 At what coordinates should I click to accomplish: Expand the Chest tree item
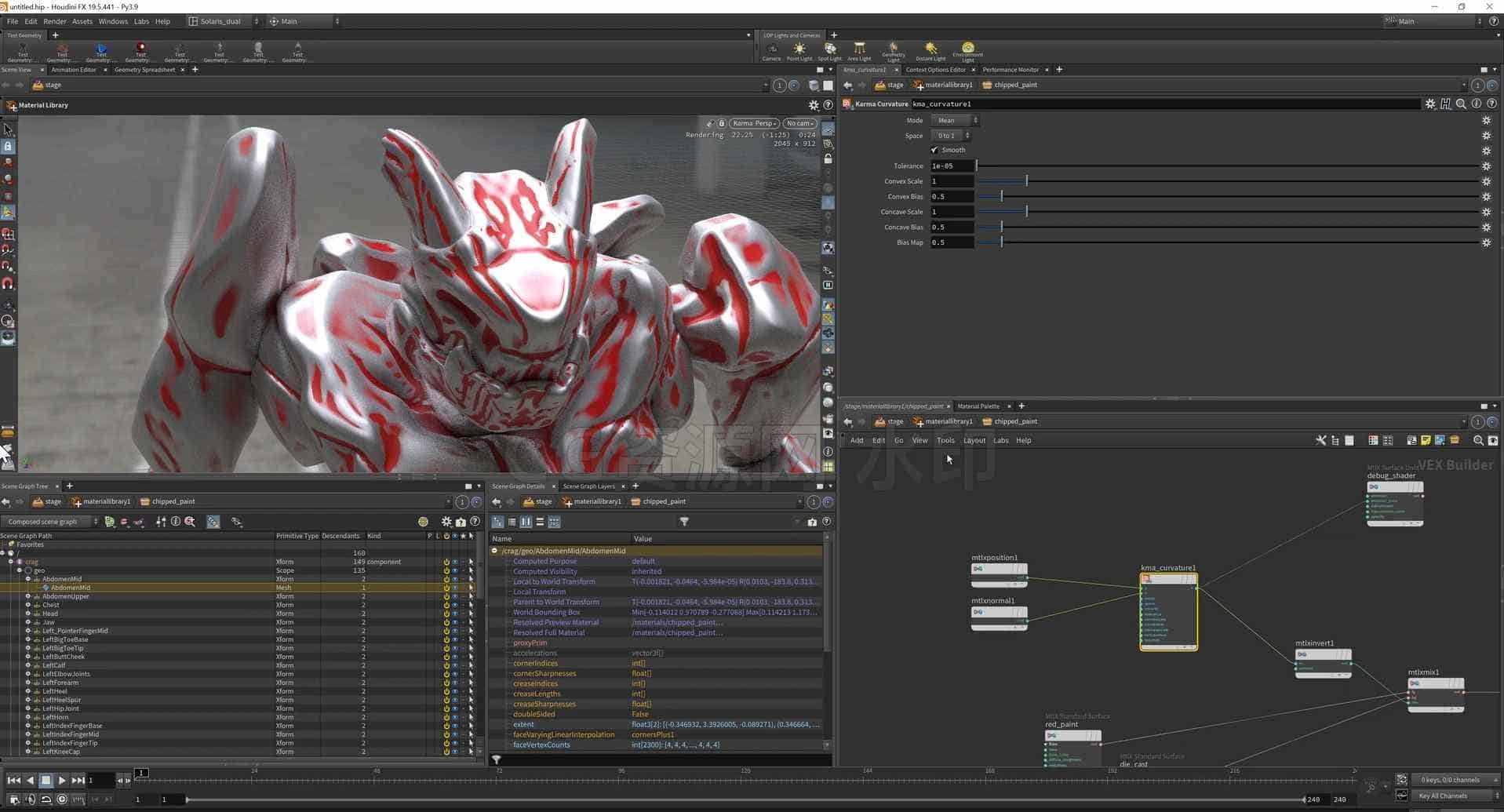(28, 605)
